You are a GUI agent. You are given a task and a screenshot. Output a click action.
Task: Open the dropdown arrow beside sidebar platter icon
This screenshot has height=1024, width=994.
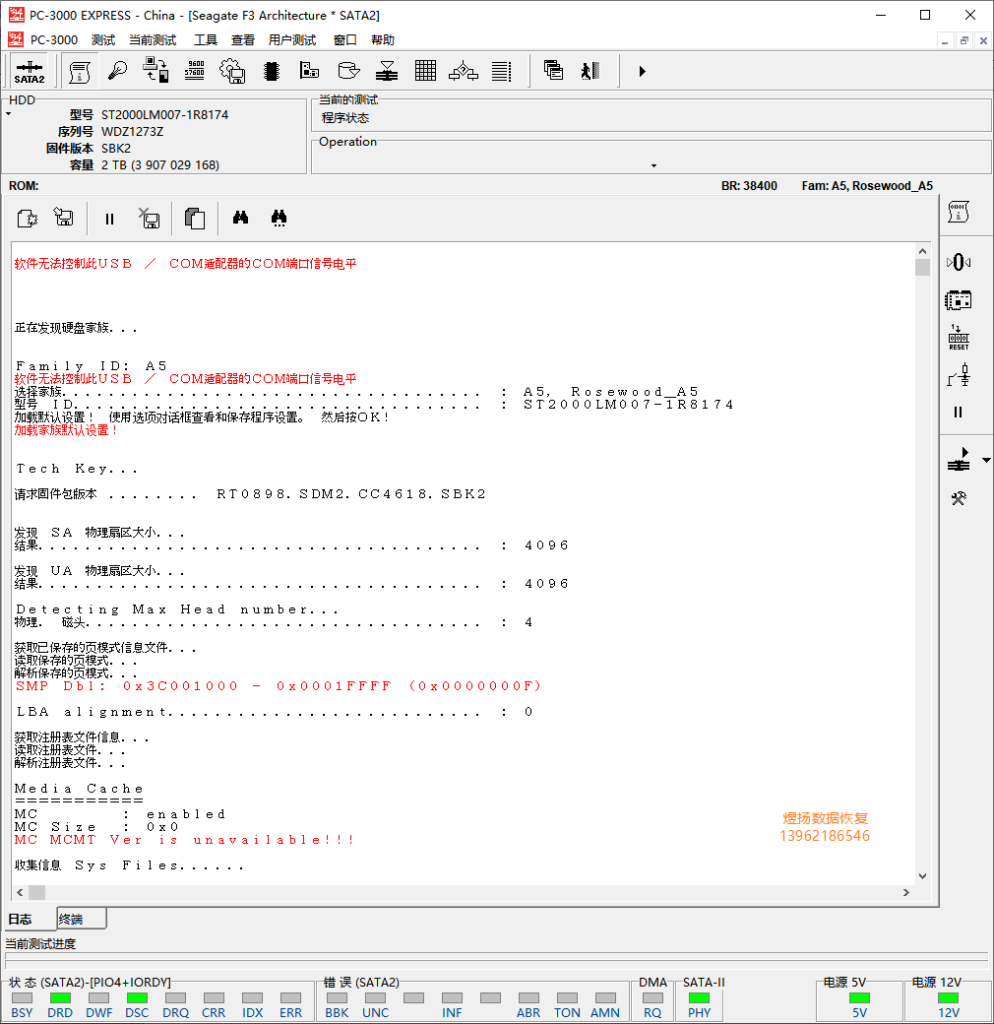pyautogui.click(x=986, y=460)
